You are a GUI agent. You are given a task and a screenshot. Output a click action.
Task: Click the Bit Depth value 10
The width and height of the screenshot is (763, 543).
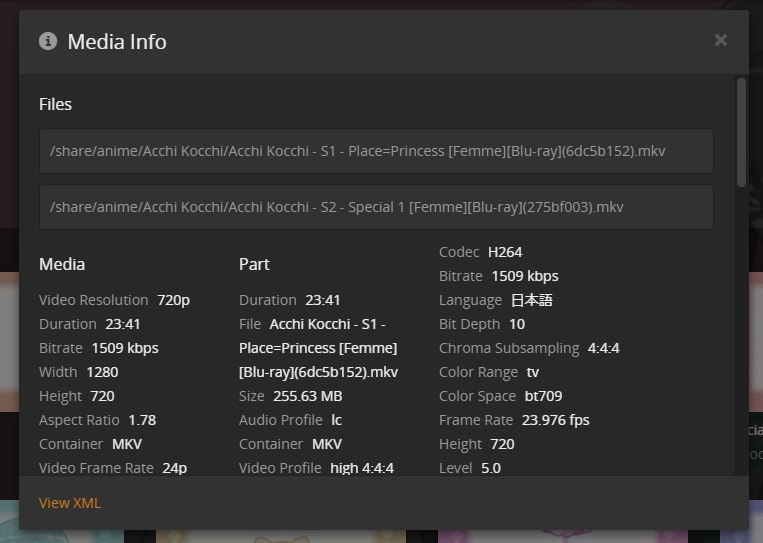tap(517, 324)
